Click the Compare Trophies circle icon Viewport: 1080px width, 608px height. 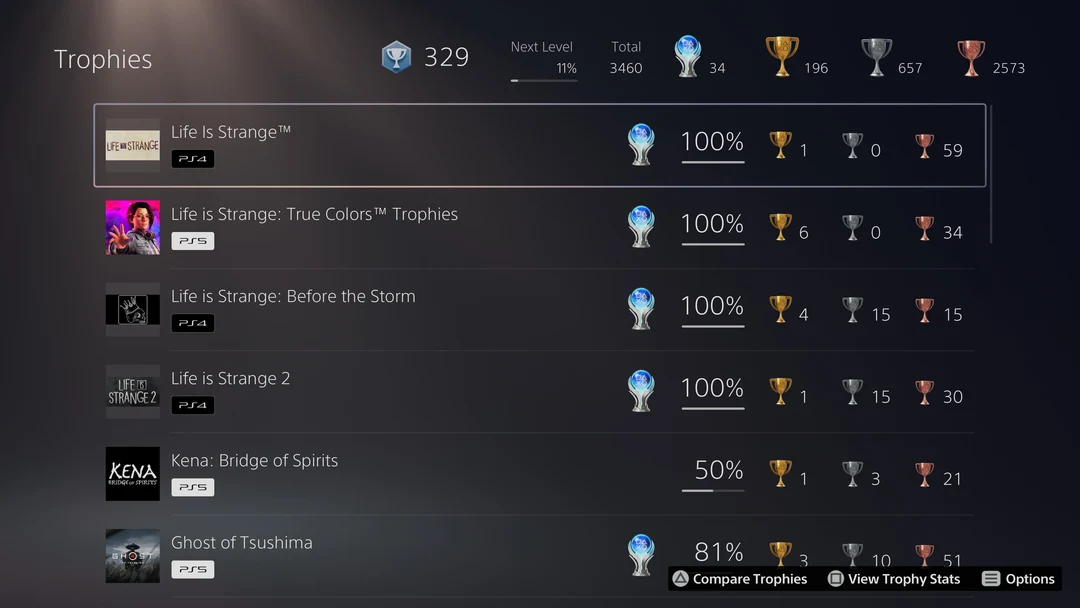(679, 579)
